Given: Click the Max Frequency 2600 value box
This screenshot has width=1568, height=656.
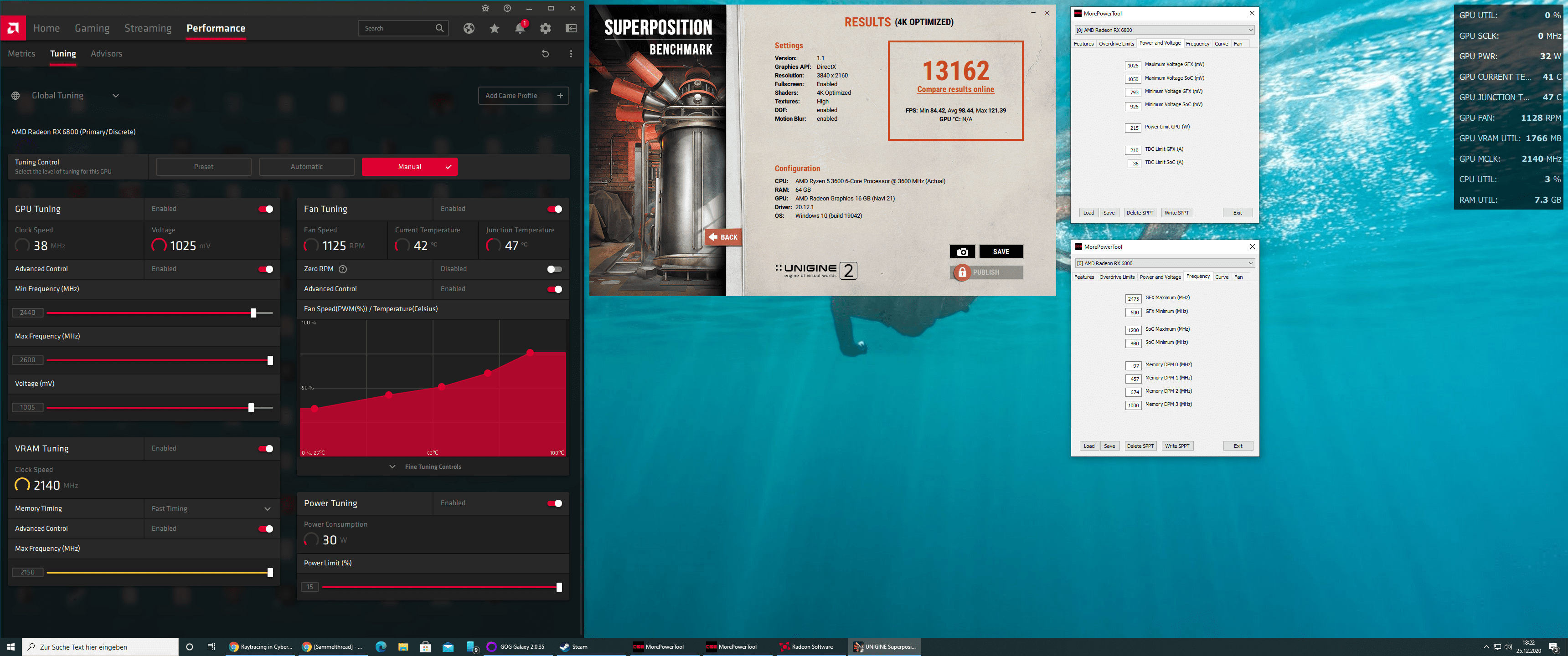Looking at the screenshot, I should (27, 360).
